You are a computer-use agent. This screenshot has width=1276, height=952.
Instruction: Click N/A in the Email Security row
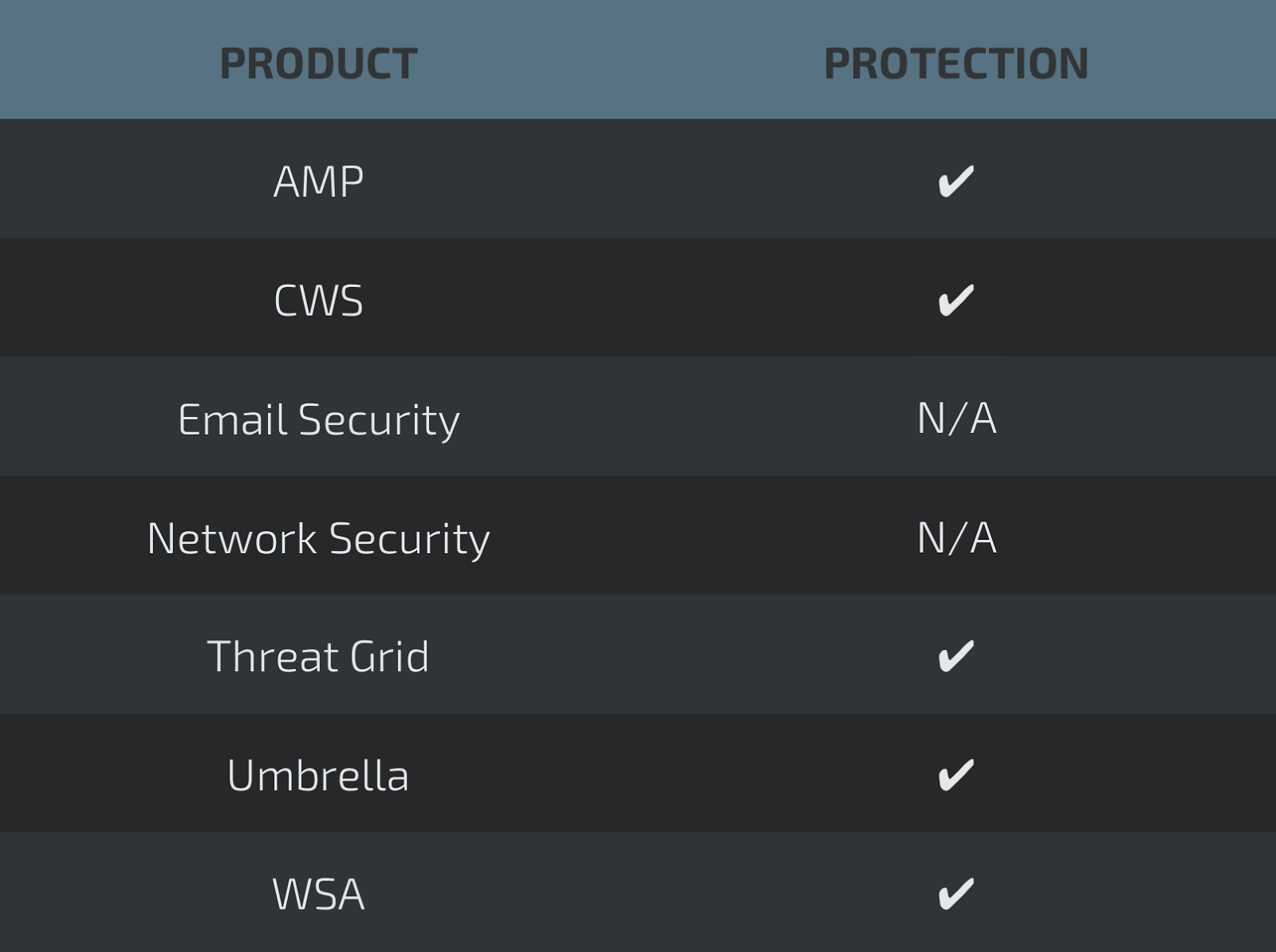point(956,419)
